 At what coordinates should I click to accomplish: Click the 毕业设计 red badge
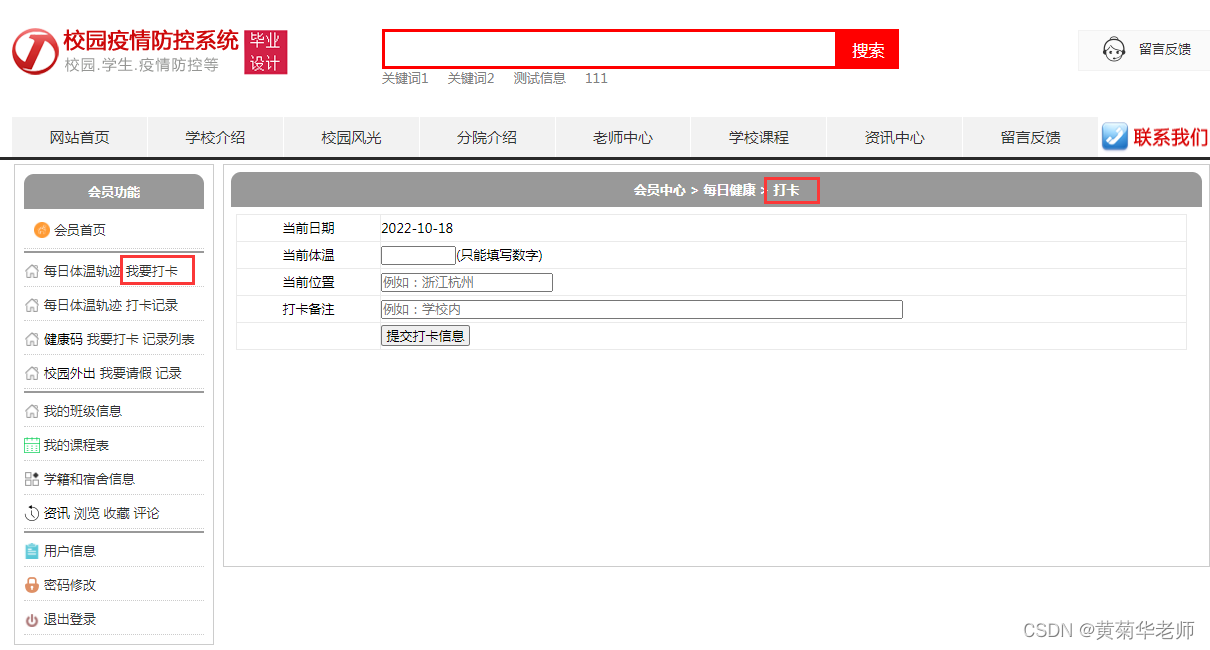(266, 52)
